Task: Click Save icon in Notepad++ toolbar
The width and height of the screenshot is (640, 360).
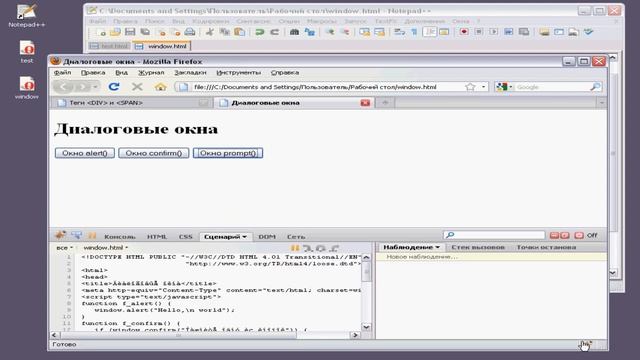Action: 130,32
